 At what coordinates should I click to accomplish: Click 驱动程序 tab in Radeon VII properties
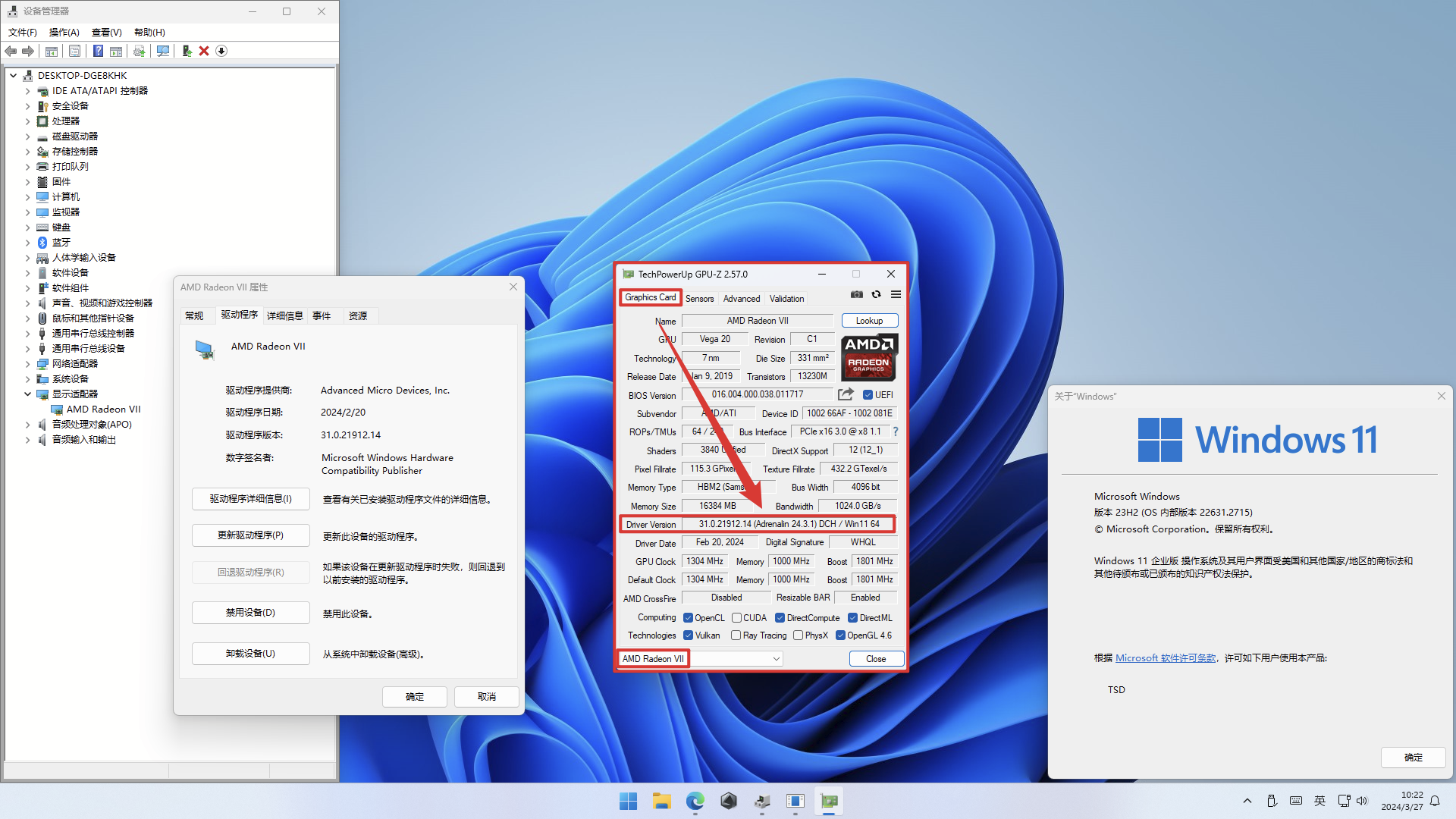[x=237, y=315]
